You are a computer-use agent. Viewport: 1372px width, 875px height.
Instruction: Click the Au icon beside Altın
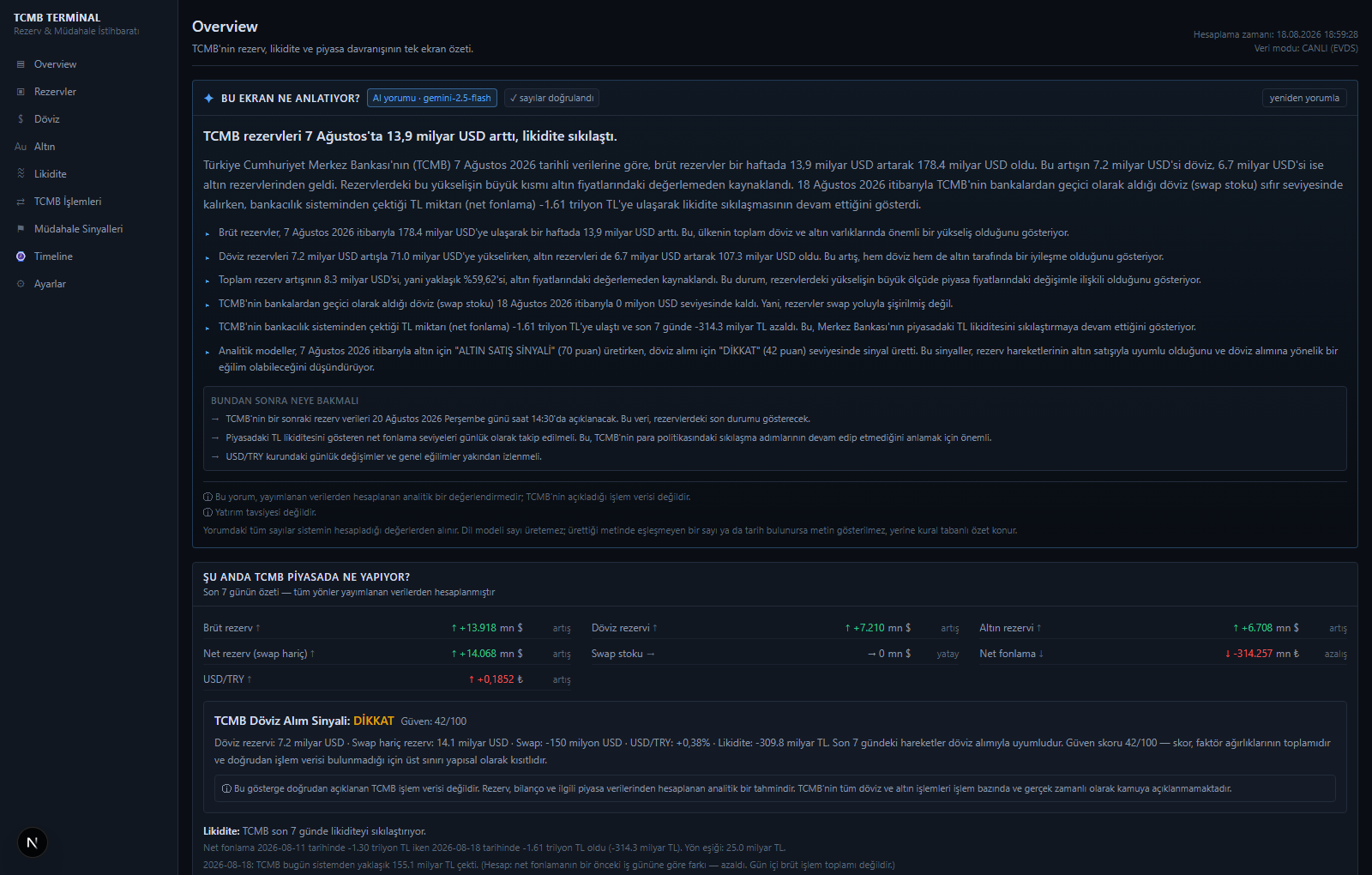pos(21,147)
